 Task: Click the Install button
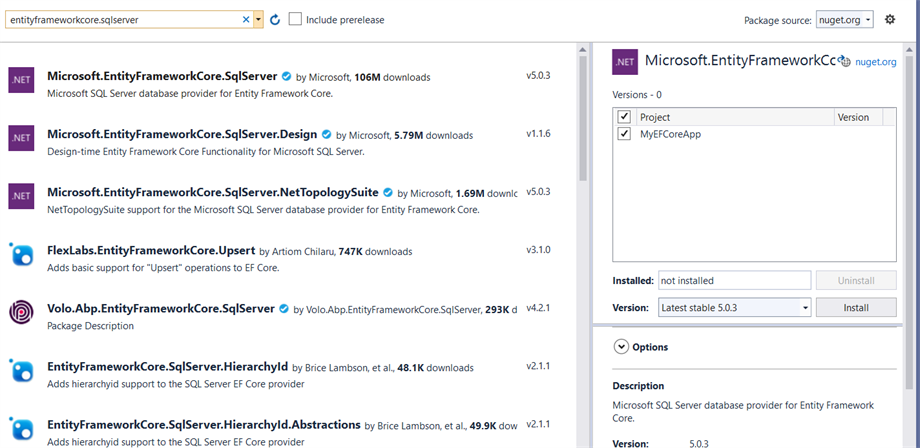click(x=856, y=307)
